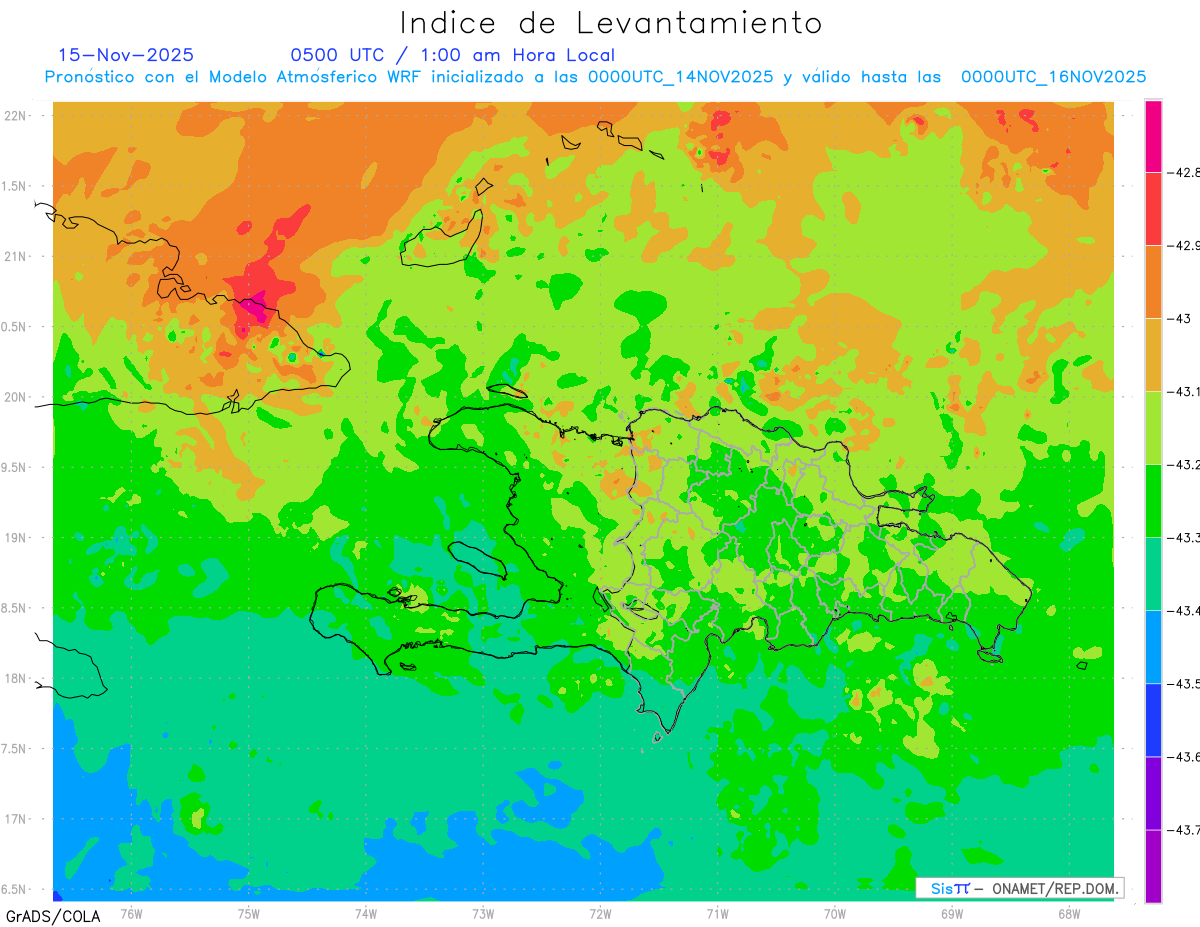The width and height of the screenshot is (1200, 927).
Task: Click the orange swatch between -42.9 and -43
Action: (x=1153, y=281)
